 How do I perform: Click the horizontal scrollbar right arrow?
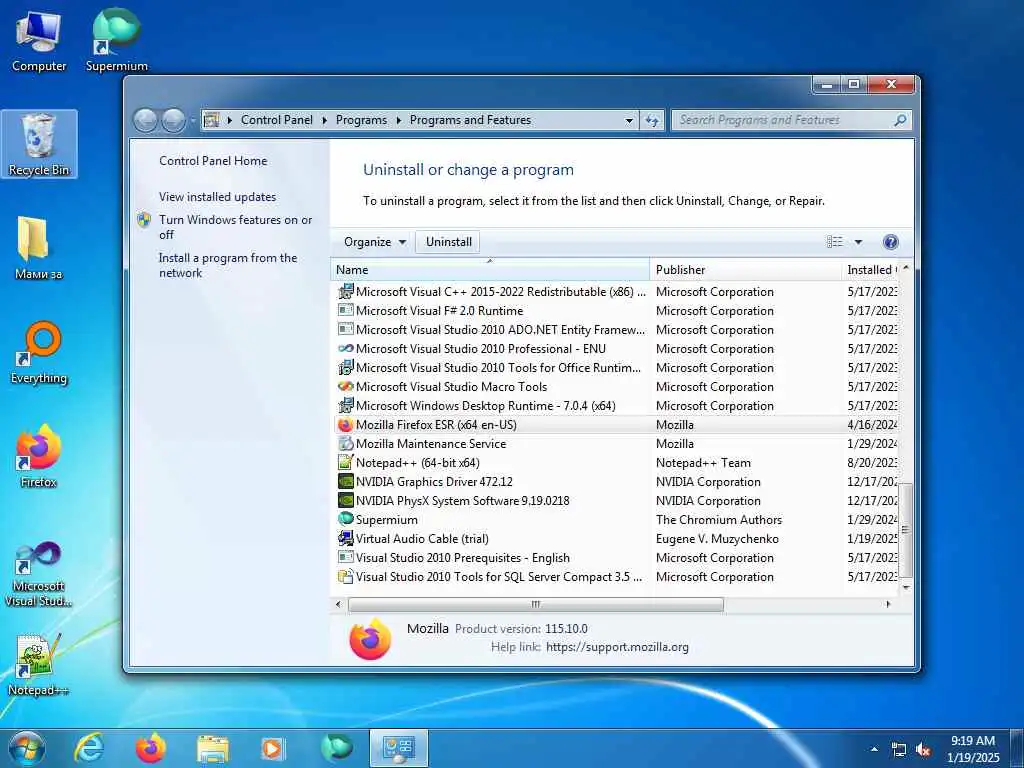click(888, 604)
